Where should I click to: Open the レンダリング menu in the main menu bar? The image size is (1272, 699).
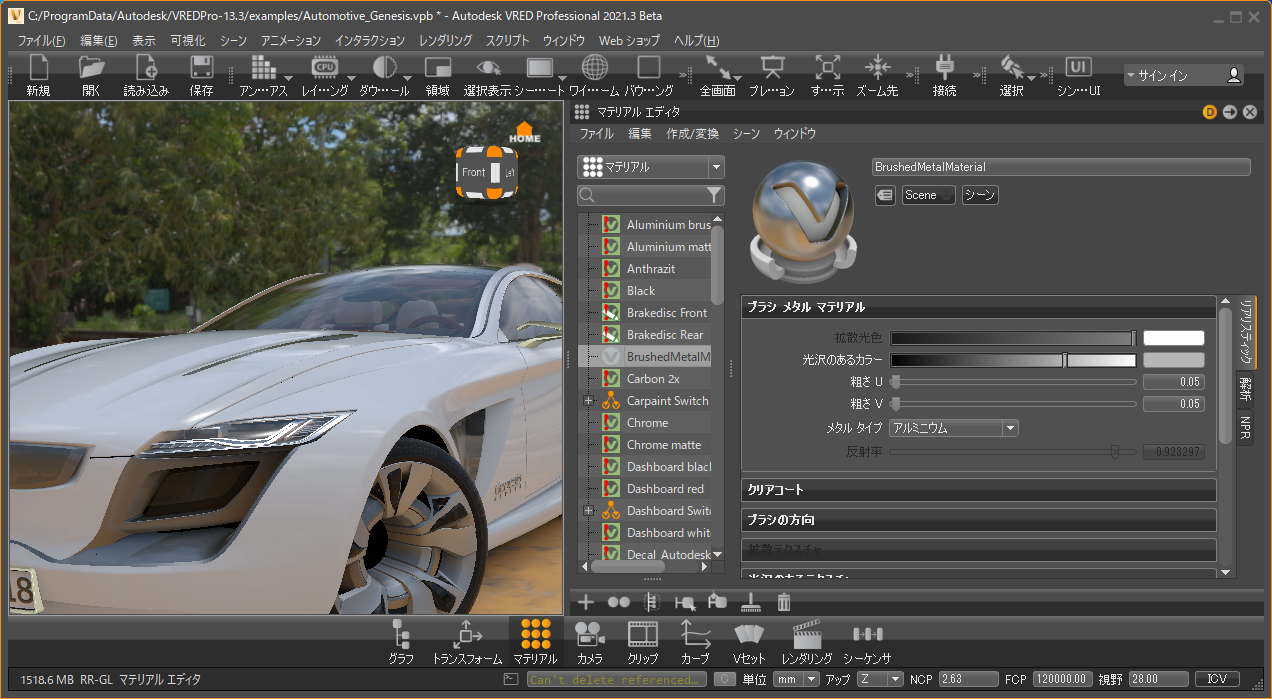click(445, 41)
